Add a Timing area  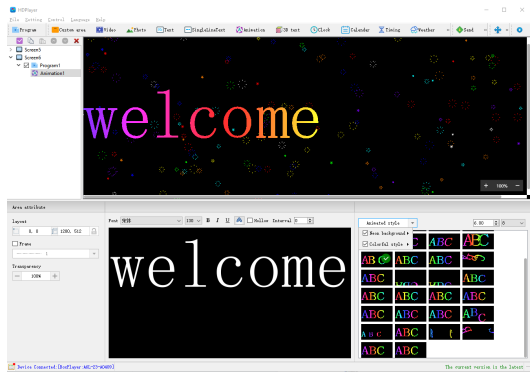click(x=389, y=30)
